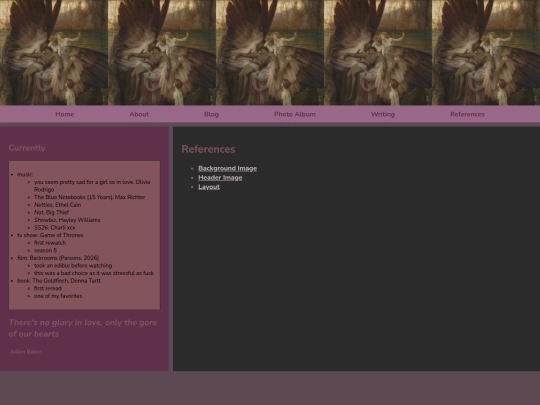540x405 pixels.
Task: Click the 'There's no glory in love' quote
Action: tap(83, 328)
